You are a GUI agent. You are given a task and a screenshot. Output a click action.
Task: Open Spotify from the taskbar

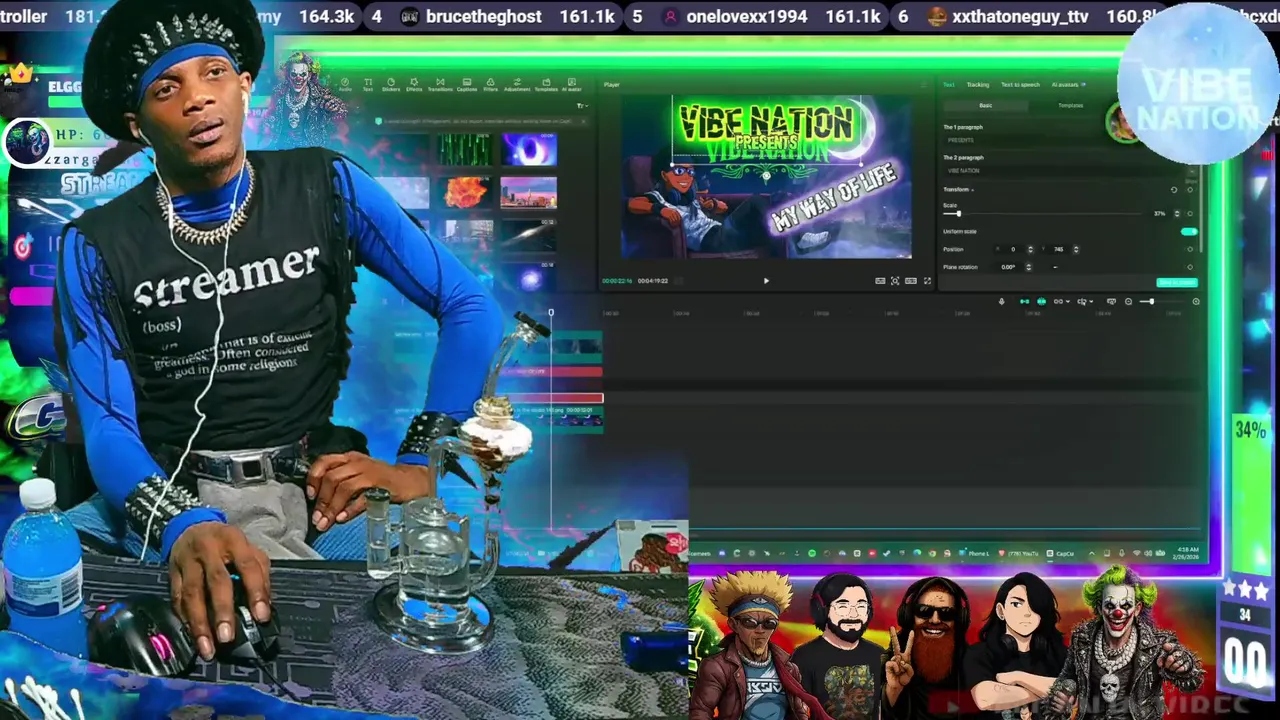click(812, 553)
